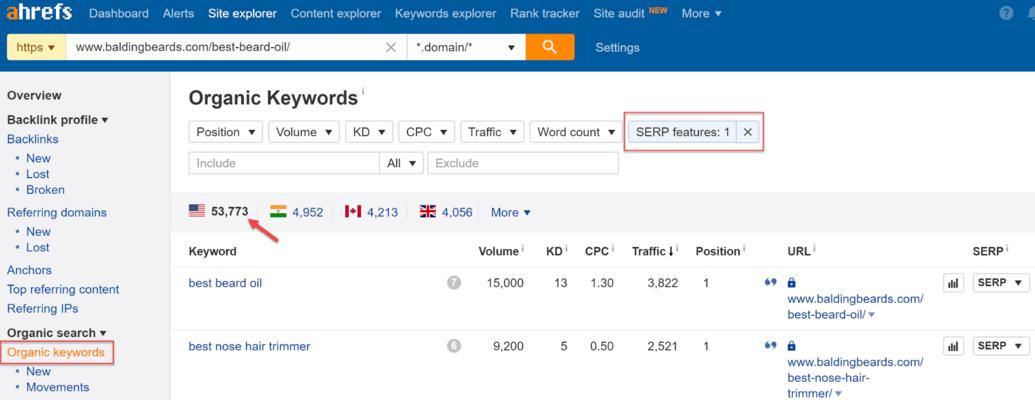Open Rank tracker tab
Screen dimensions: 1035x400
pos(545,13)
